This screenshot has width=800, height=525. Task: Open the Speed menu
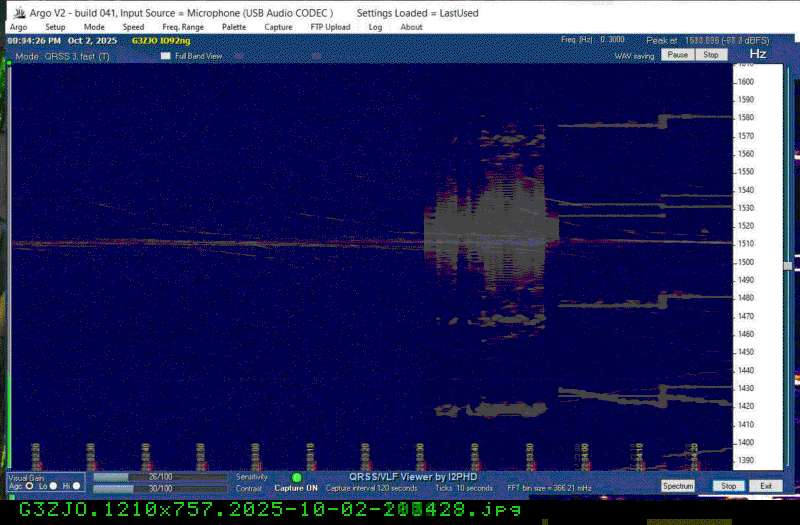(x=133, y=27)
